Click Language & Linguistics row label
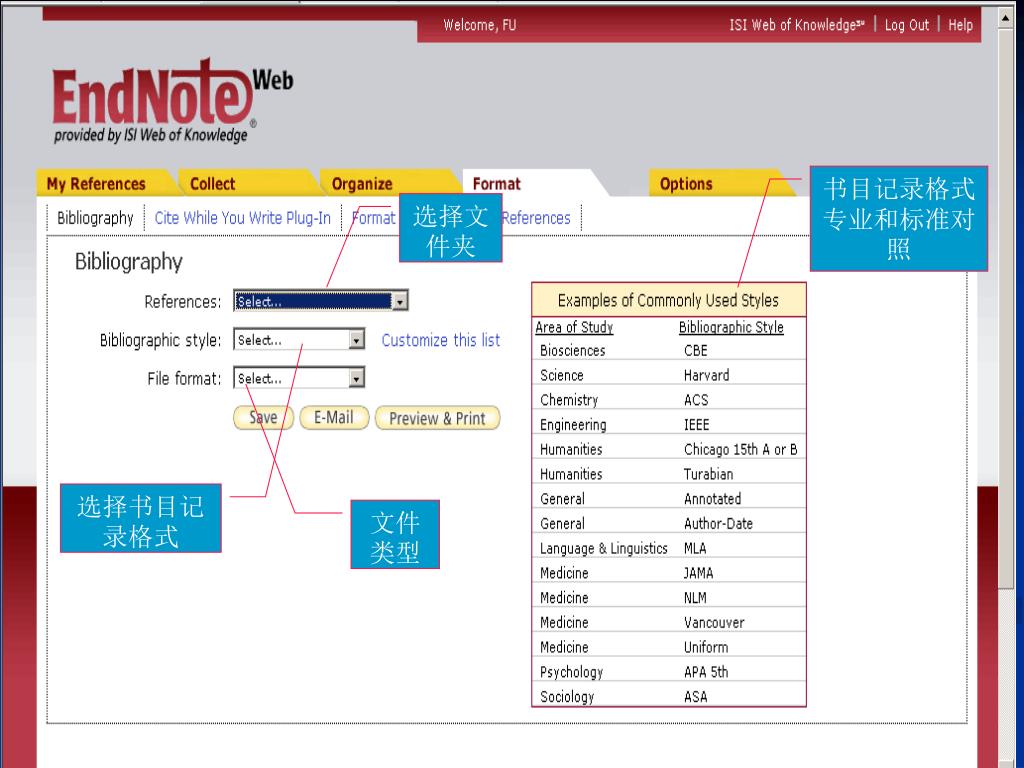1024x768 pixels. [x=603, y=549]
